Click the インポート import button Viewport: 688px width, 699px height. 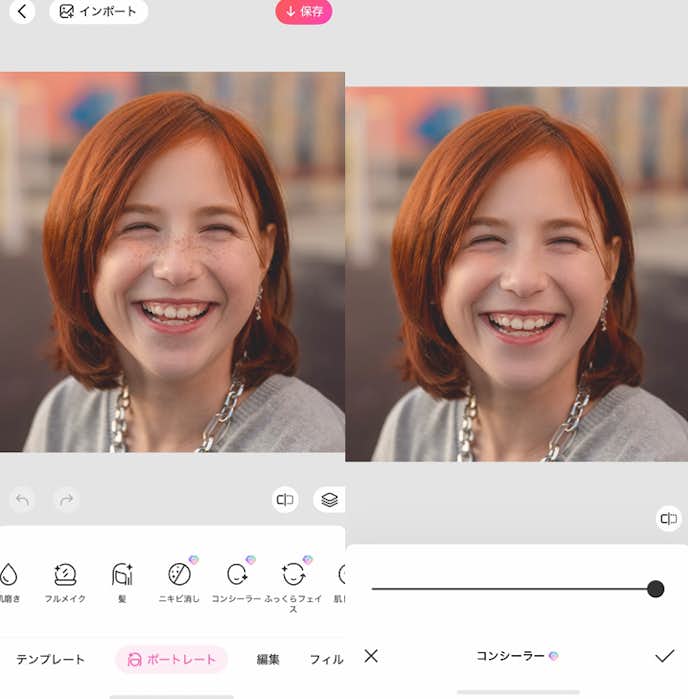pos(98,12)
